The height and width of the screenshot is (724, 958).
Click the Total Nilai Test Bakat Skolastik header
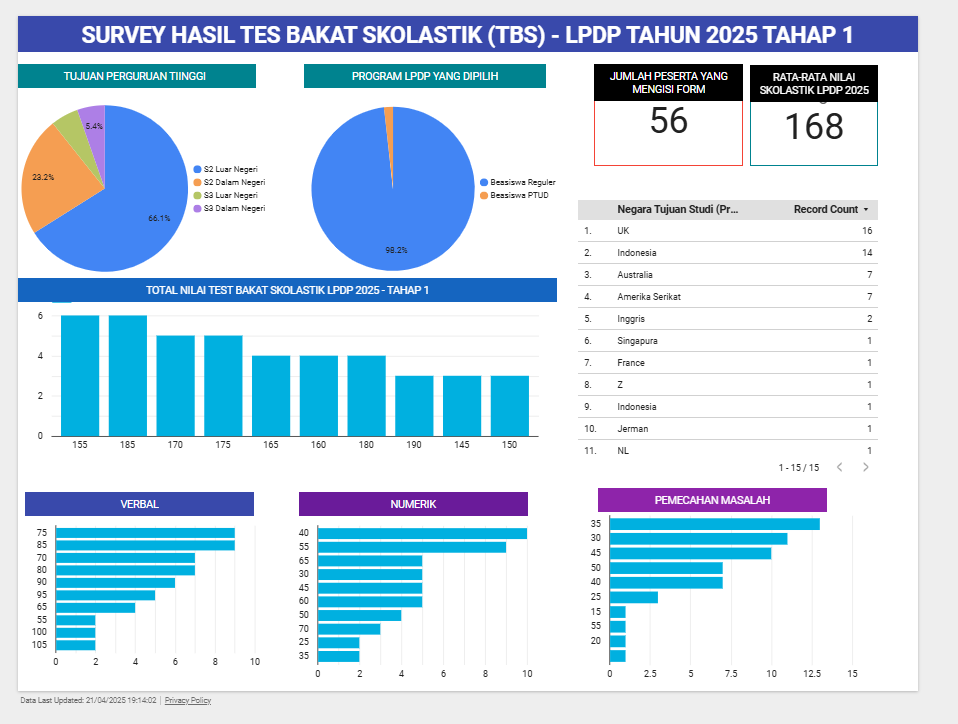(x=287, y=290)
